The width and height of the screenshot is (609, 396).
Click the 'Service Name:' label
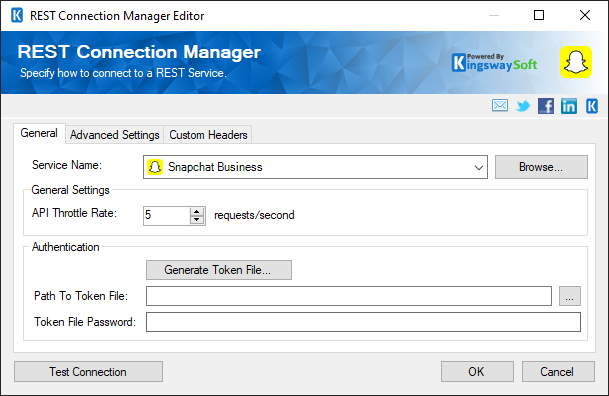click(67, 165)
